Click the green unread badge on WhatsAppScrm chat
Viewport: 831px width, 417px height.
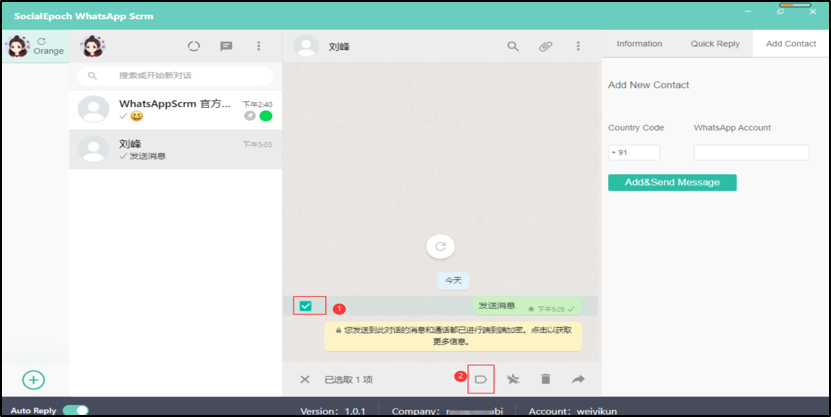pos(266,116)
